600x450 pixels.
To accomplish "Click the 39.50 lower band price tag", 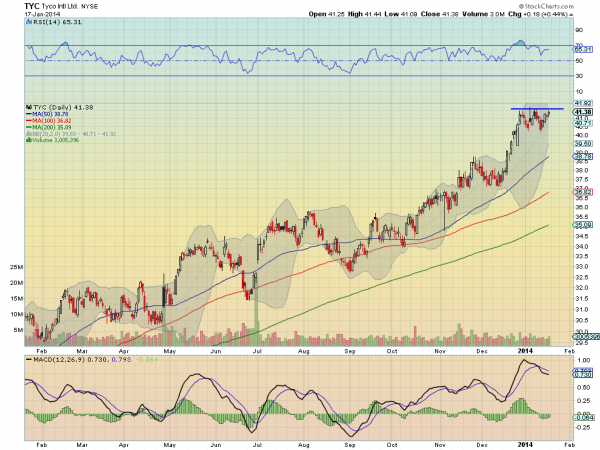I will pyautogui.click(x=583, y=143).
